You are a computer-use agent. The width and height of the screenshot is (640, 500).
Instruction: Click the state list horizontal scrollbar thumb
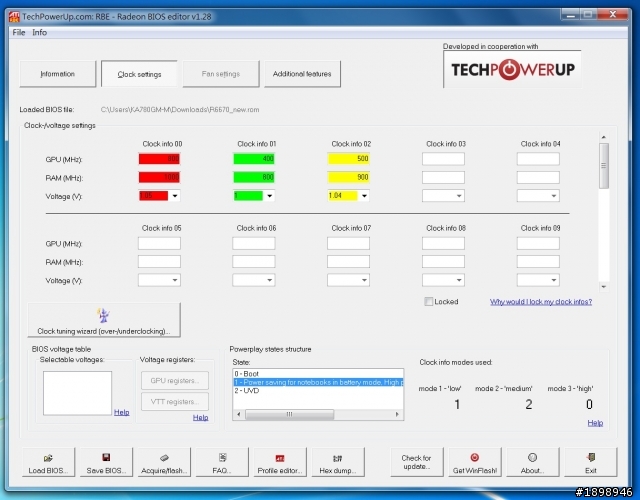289,414
